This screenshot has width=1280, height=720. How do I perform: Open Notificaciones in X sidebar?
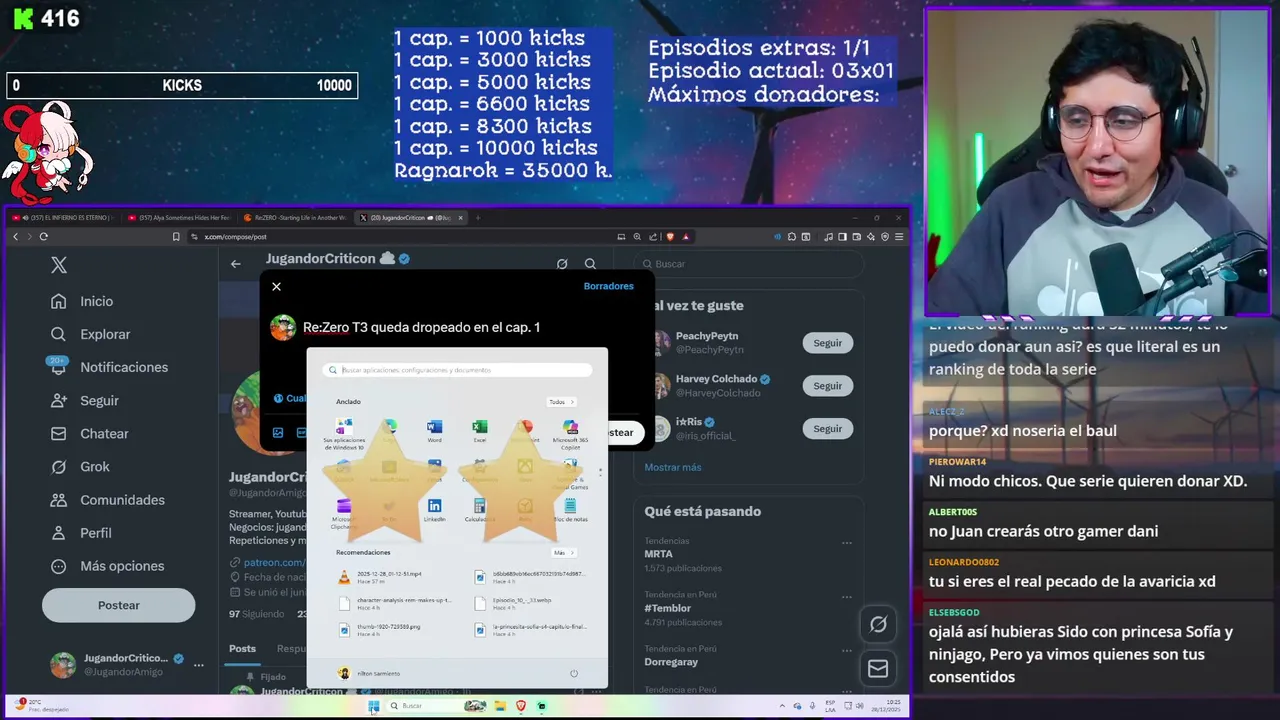110,367
